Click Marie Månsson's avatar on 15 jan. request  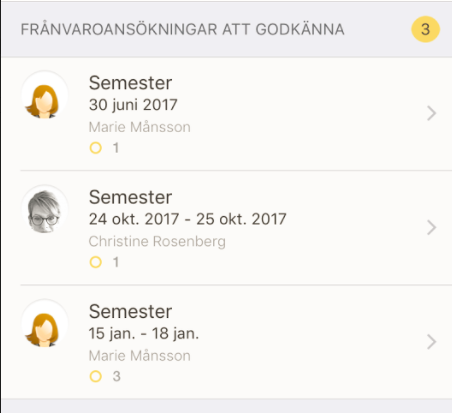[x=44, y=324]
